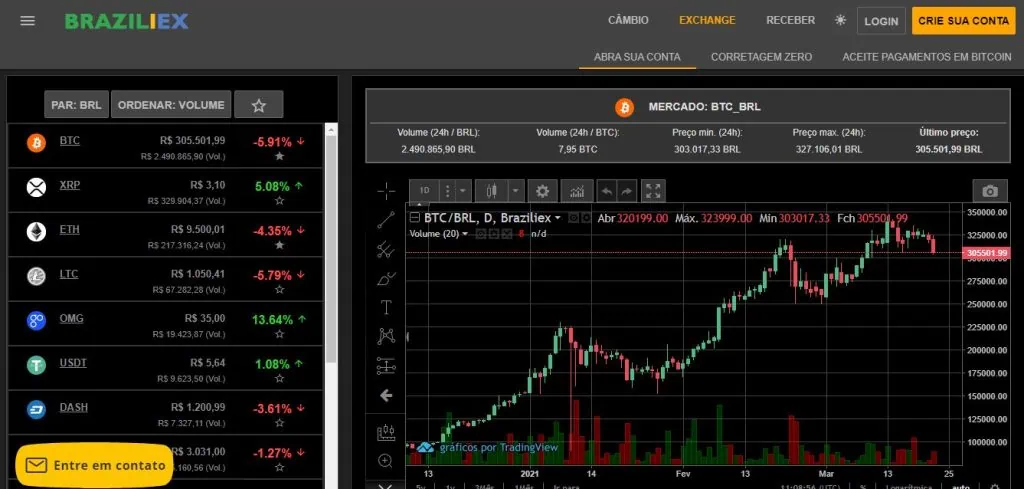The image size is (1024, 489).
Task: Click the coin list vertical scrollbar
Action: pos(330,248)
